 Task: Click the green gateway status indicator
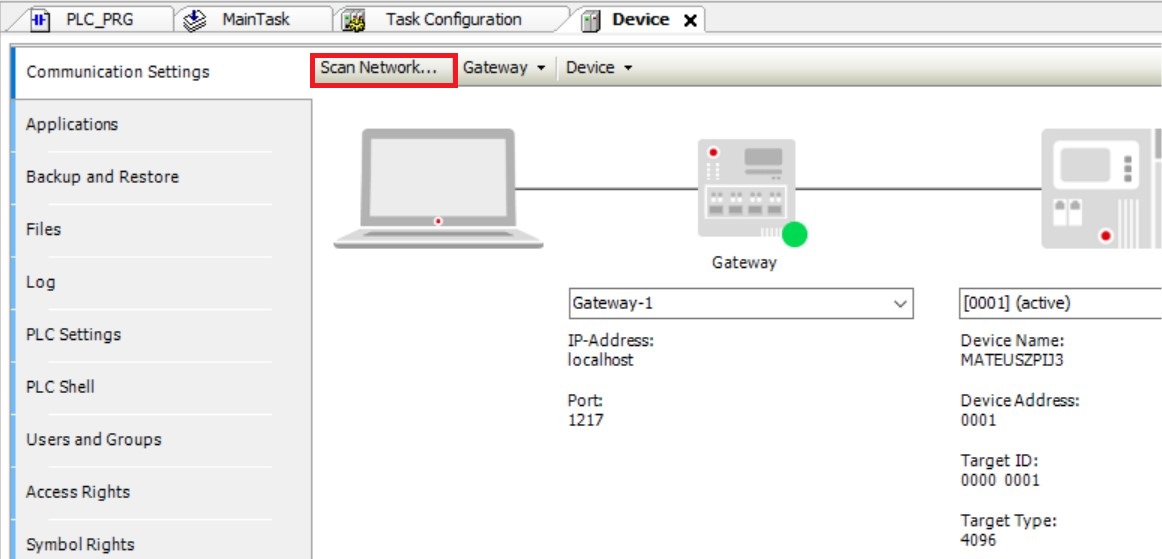pyautogui.click(x=794, y=234)
